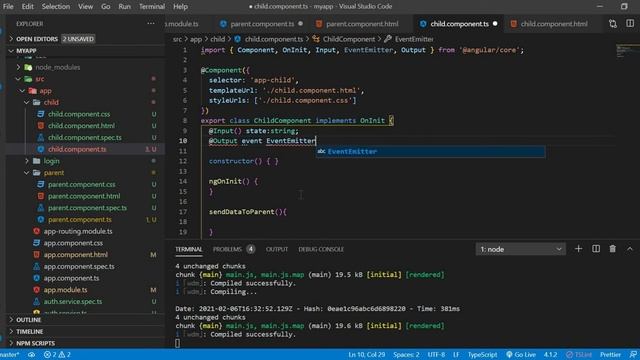The width and height of the screenshot is (640, 360).
Task: Switch to Output panel tab
Action: click(x=277, y=249)
